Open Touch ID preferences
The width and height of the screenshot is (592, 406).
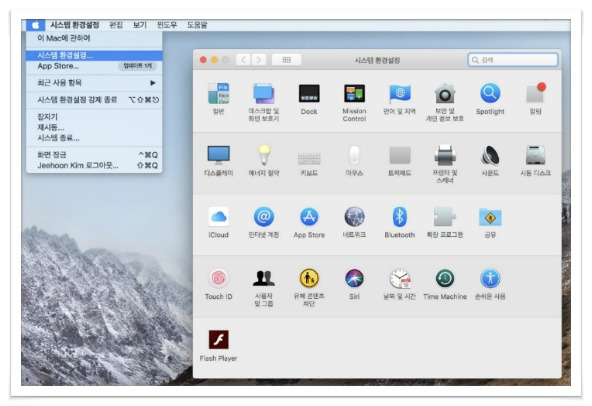(218, 278)
